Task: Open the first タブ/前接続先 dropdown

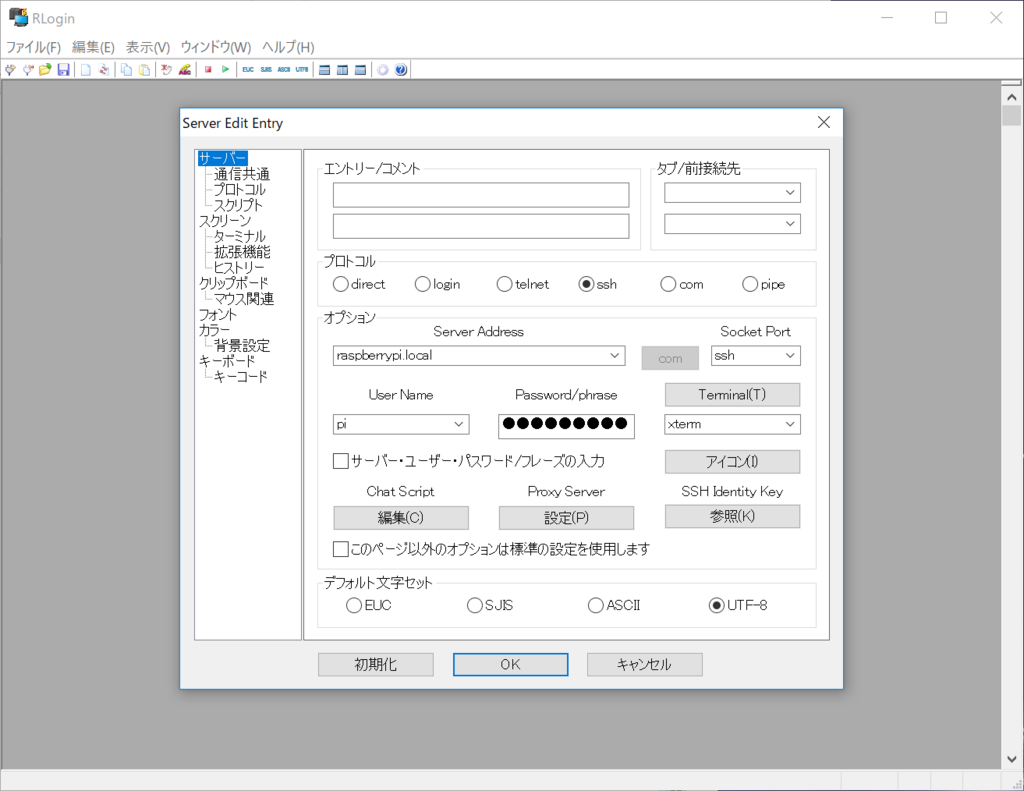Action: pos(790,193)
